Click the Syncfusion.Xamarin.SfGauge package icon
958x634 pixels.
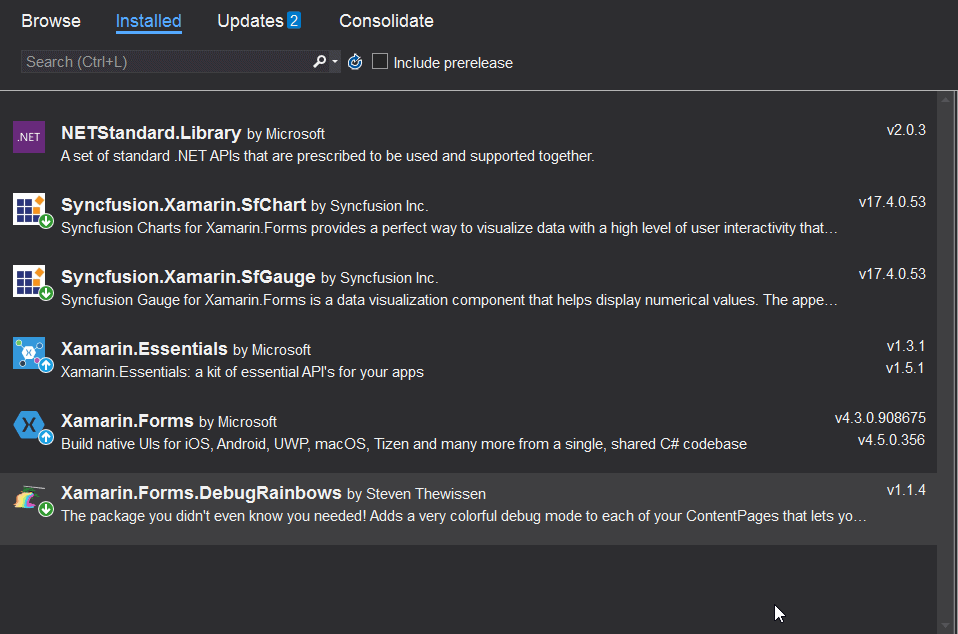pyautogui.click(x=29, y=282)
